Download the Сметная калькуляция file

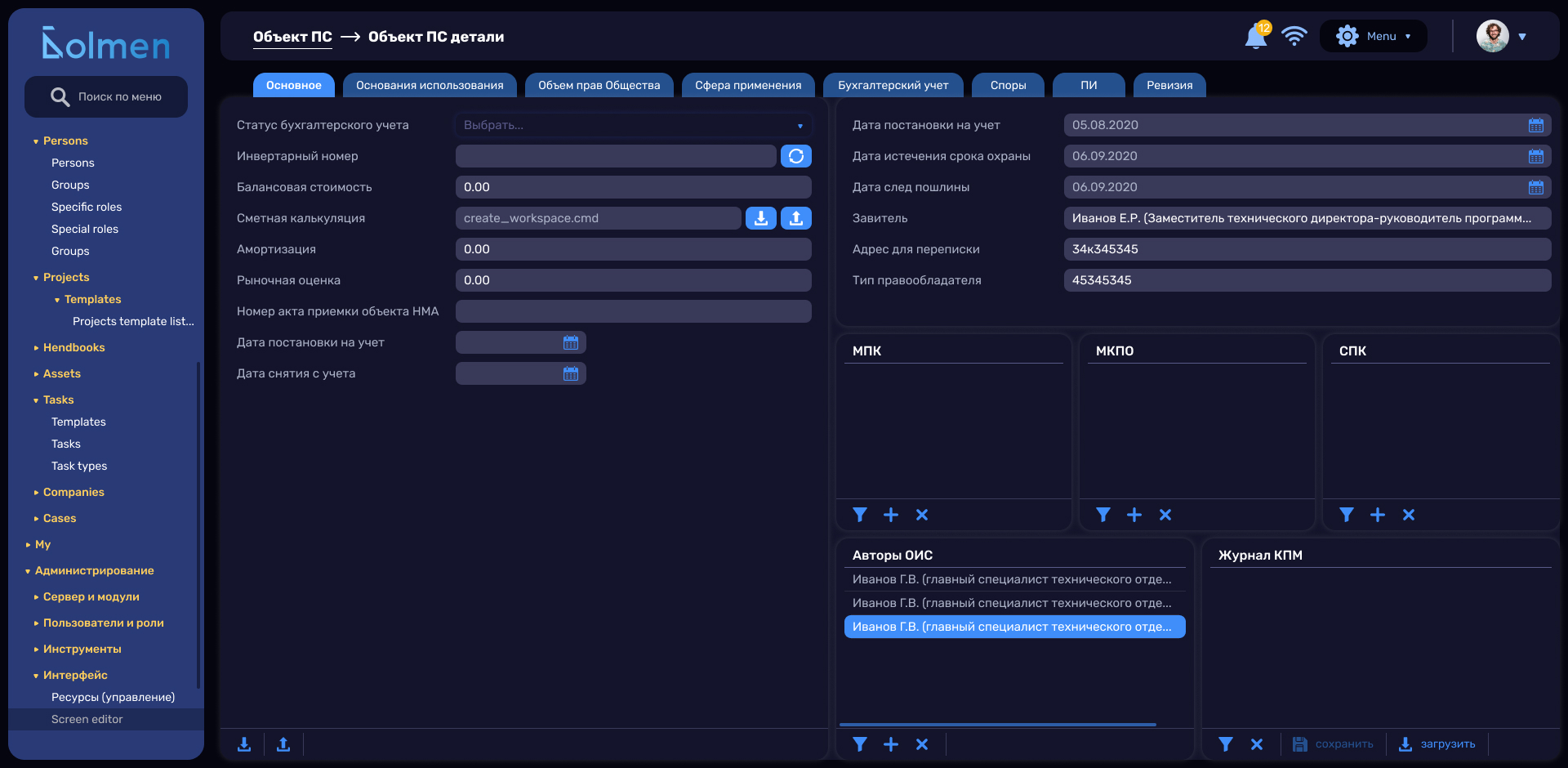(x=761, y=218)
